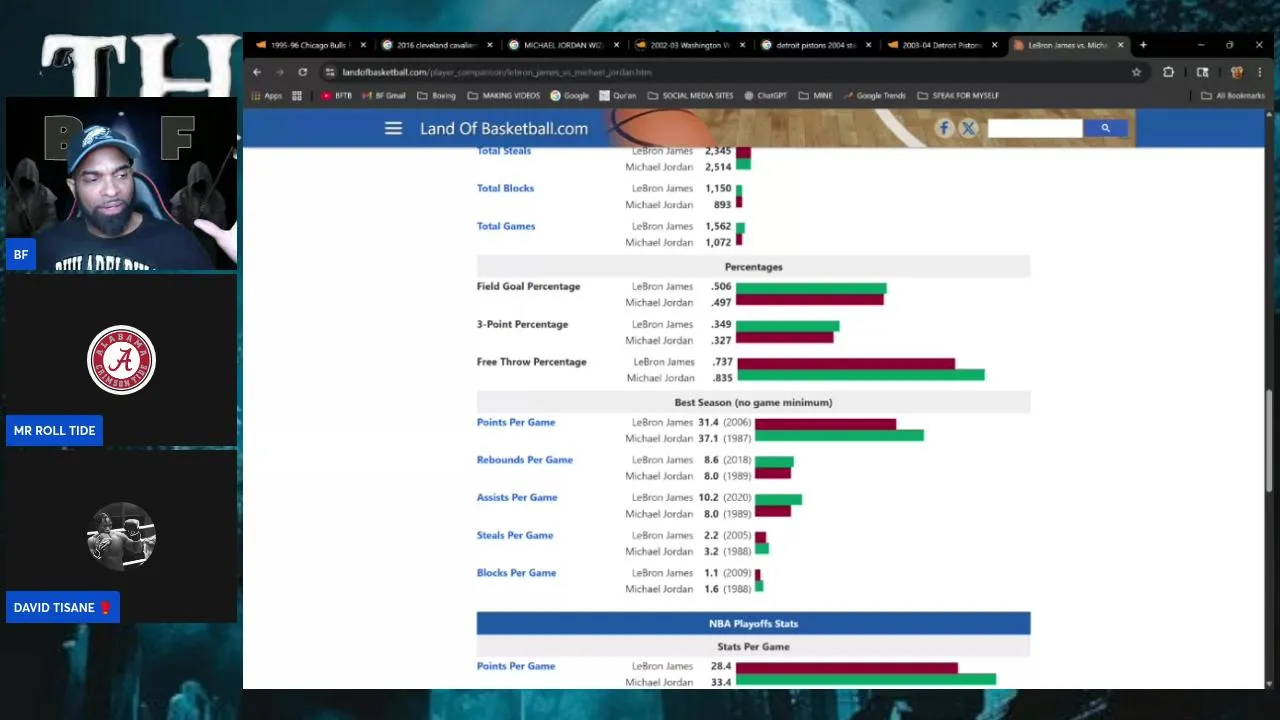This screenshot has height=720, width=1280.
Task: Click the Land Of Basketball.com site title
Action: (x=504, y=128)
